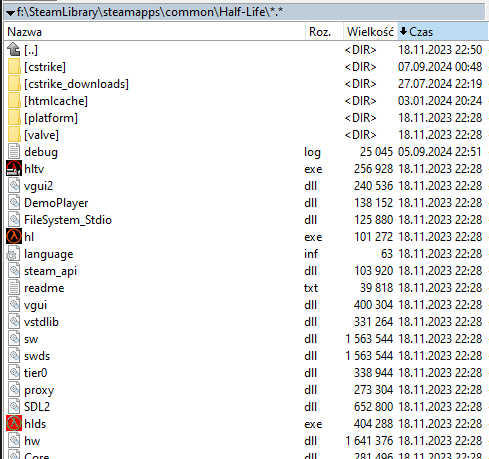
Task: Click the hlds exe red icon
Action: click(14, 424)
